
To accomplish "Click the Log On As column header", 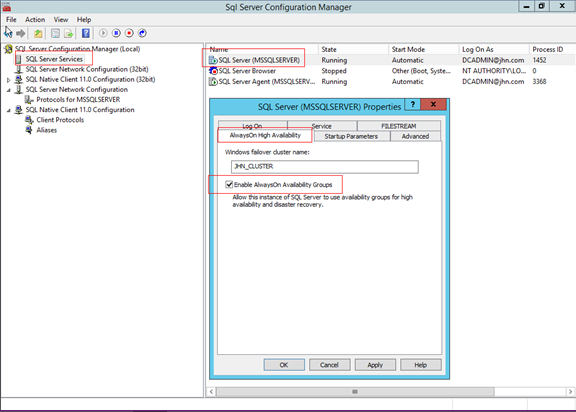I will coord(494,49).
